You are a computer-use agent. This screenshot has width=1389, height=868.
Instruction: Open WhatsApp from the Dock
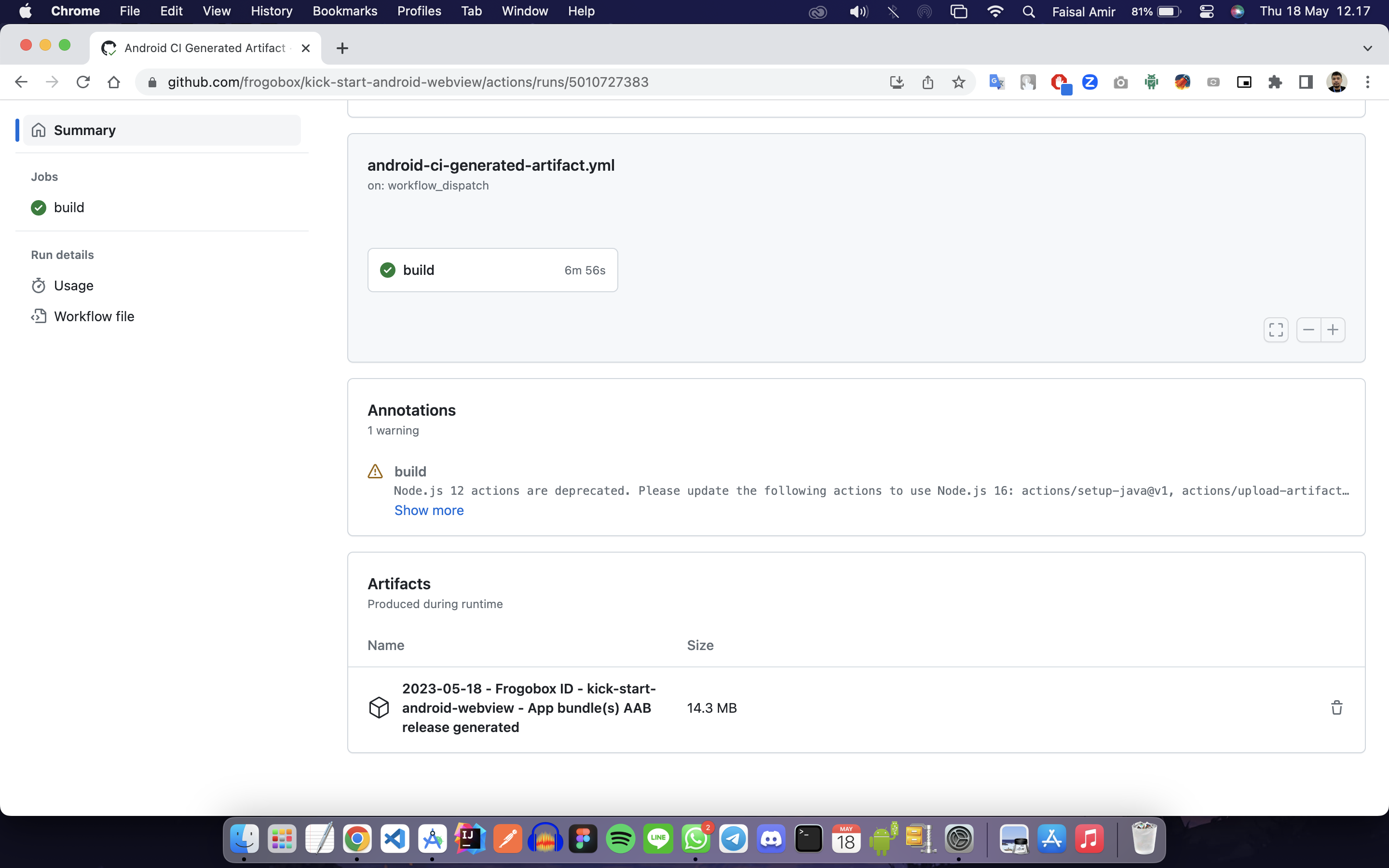tap(695, 839)
